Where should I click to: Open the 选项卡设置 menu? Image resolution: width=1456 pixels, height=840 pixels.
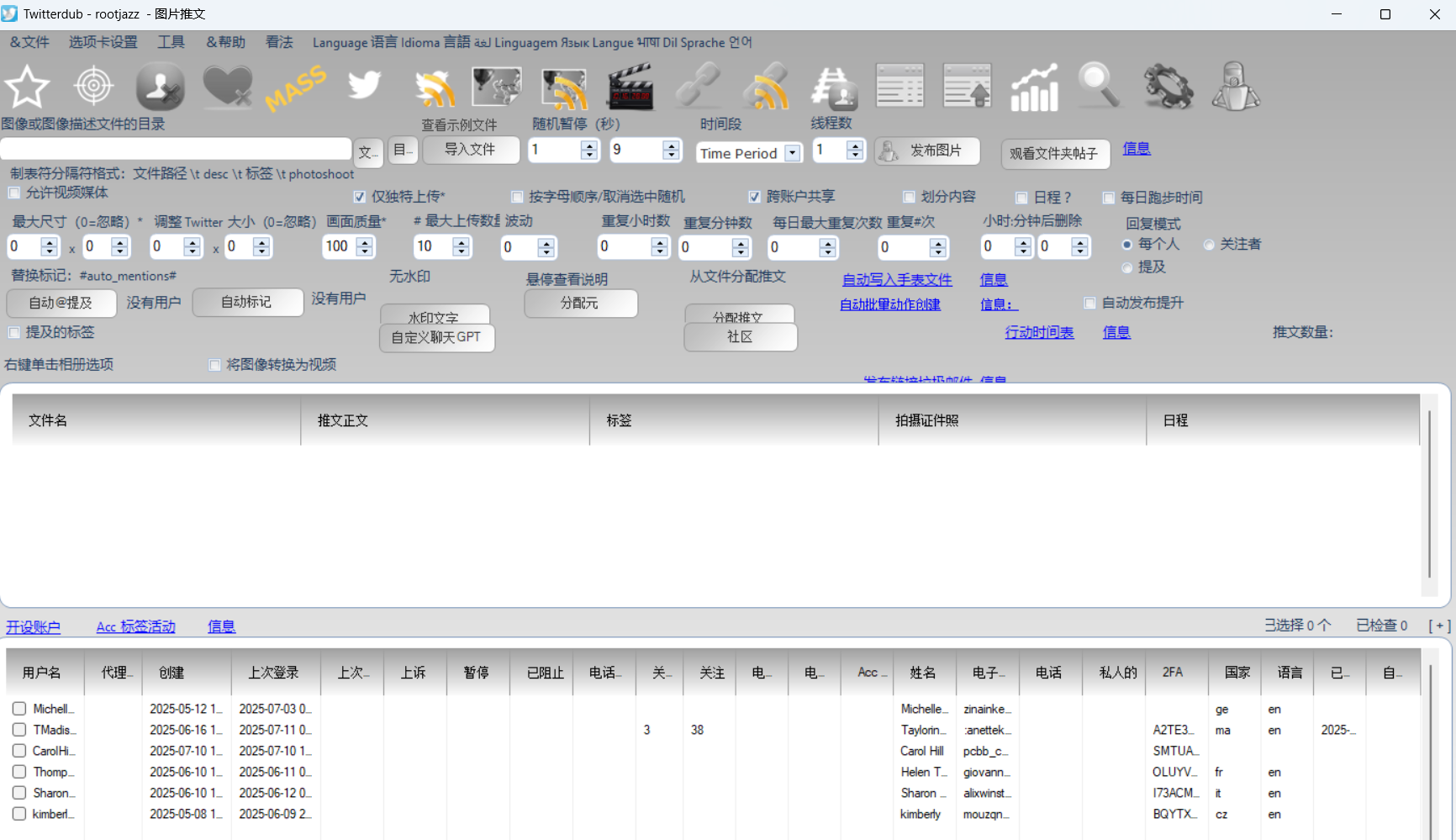(x=103, y=42)
